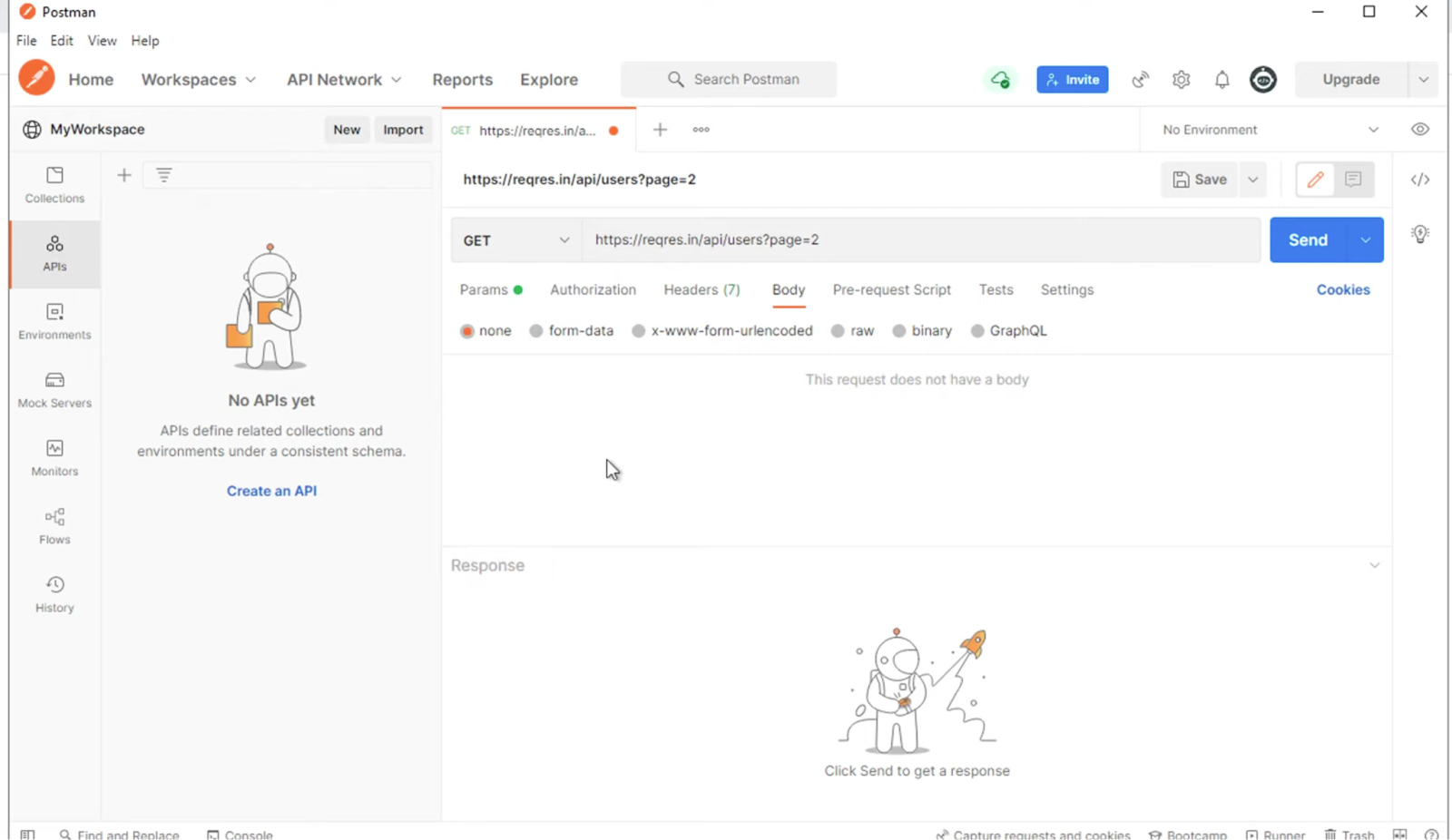Open the Collections sidebar panel
The width and height of the screenshot is (1452, 840).
click(54, 185)
